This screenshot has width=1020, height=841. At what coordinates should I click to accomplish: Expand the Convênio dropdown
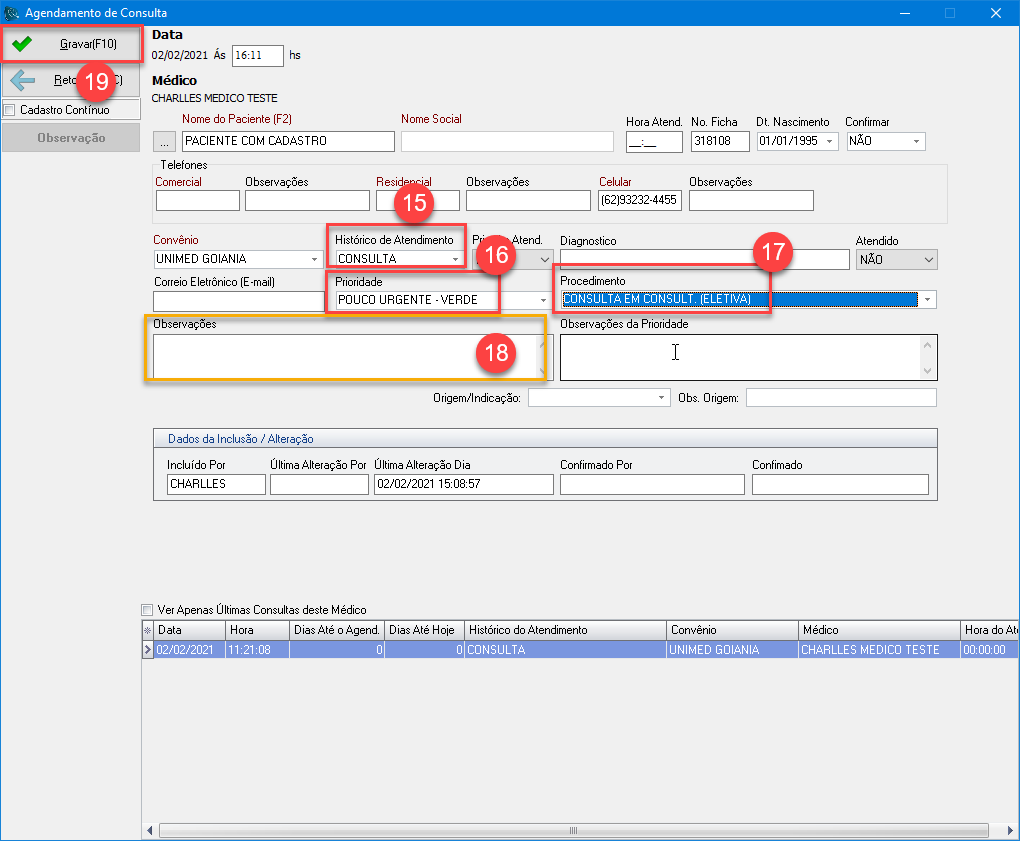pos(315,260)
